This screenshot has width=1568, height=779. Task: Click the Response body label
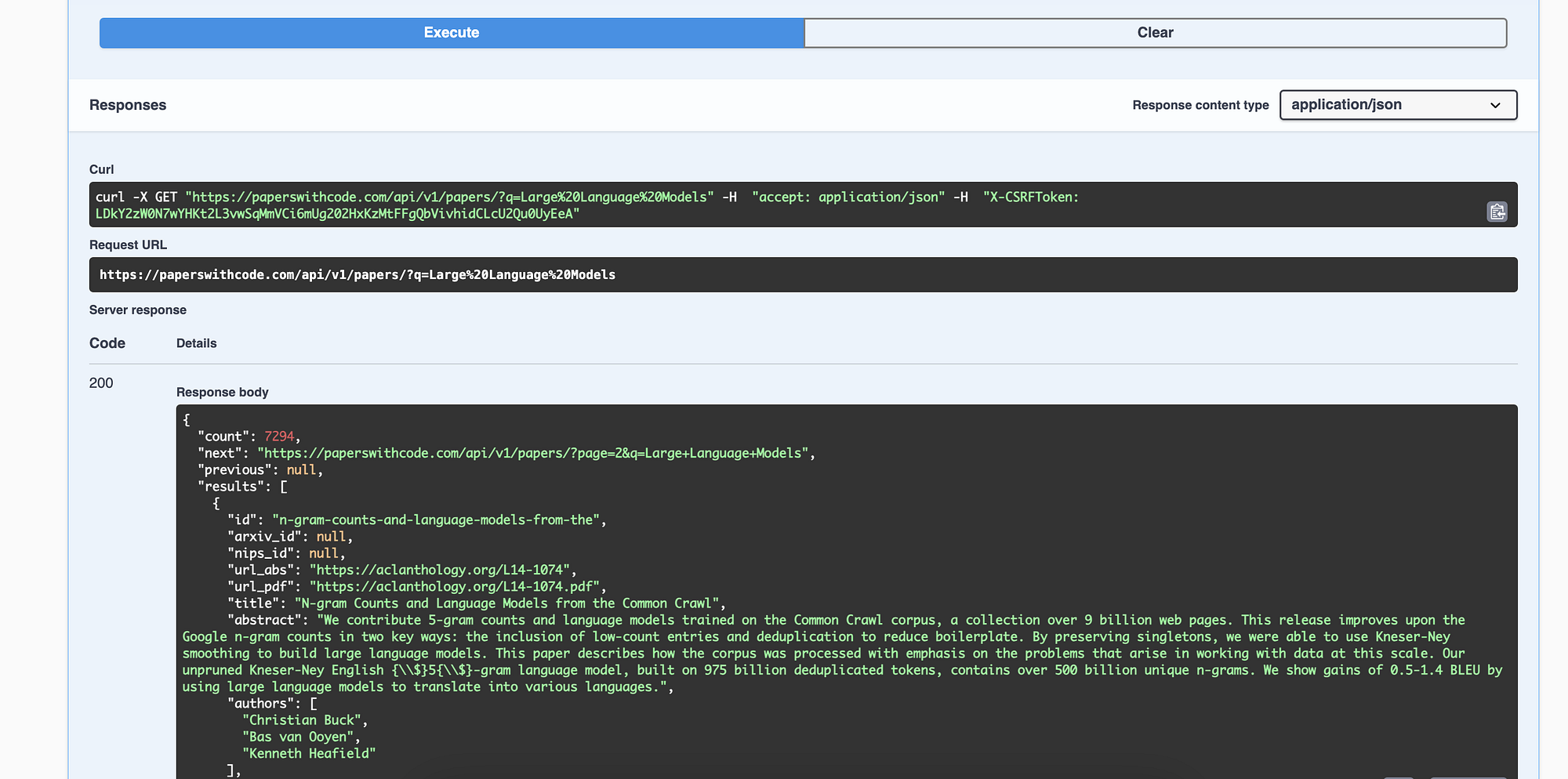coord(222,392)
